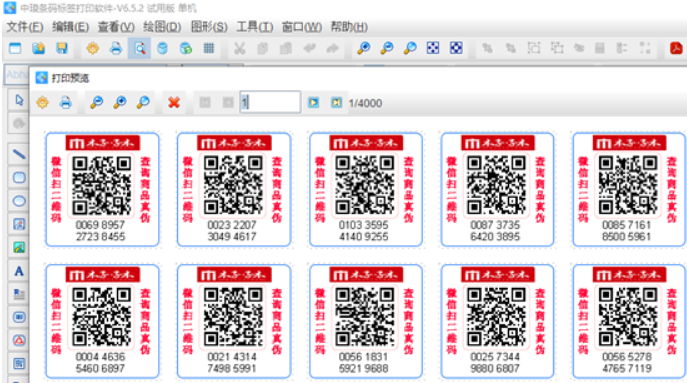This screenshot has width=687, height=383.
Task: Click the redo arrow icon
Action: (x=333, y=48)
